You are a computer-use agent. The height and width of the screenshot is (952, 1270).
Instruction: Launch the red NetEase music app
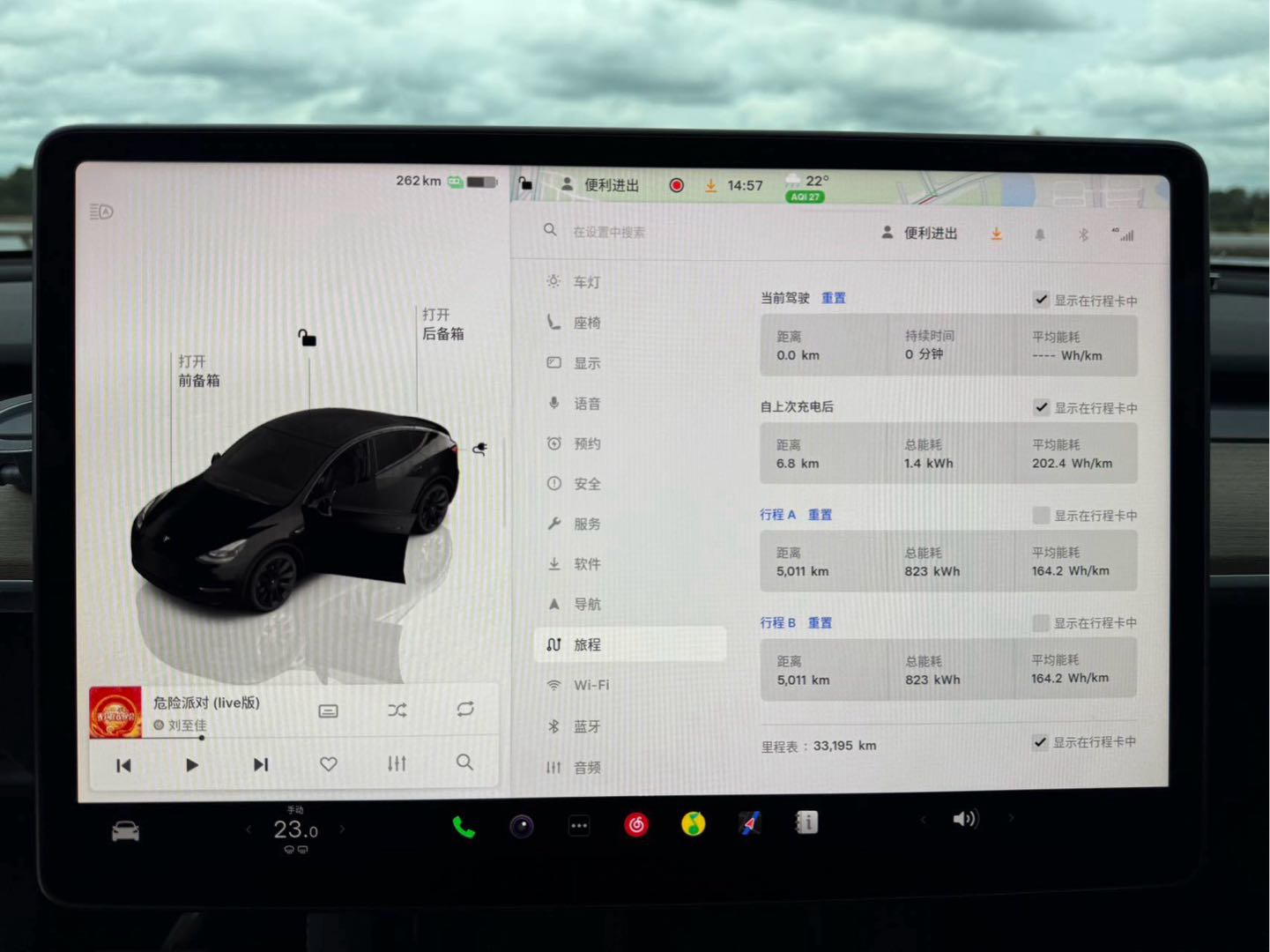[x=636, y=825]
